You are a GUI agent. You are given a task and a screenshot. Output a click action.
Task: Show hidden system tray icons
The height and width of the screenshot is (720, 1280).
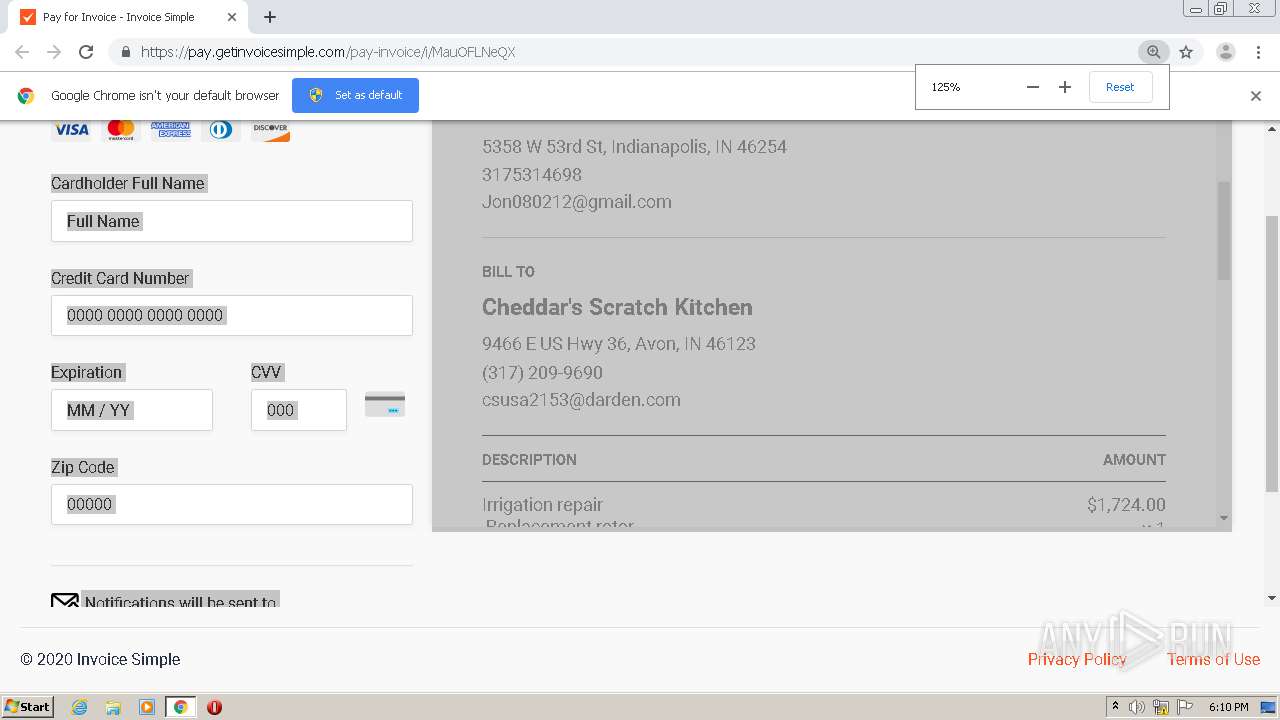tap(1115, 707)
